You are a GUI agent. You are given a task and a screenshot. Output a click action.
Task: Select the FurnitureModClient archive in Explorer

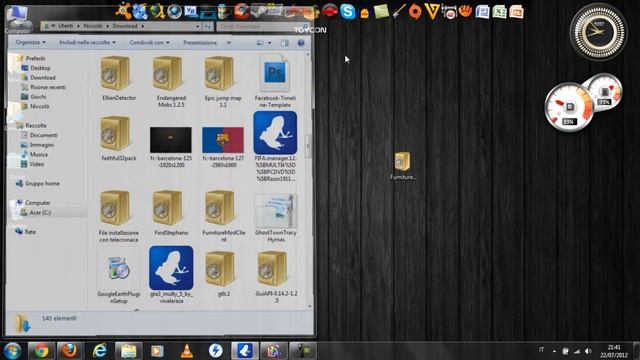pos(223,216)
